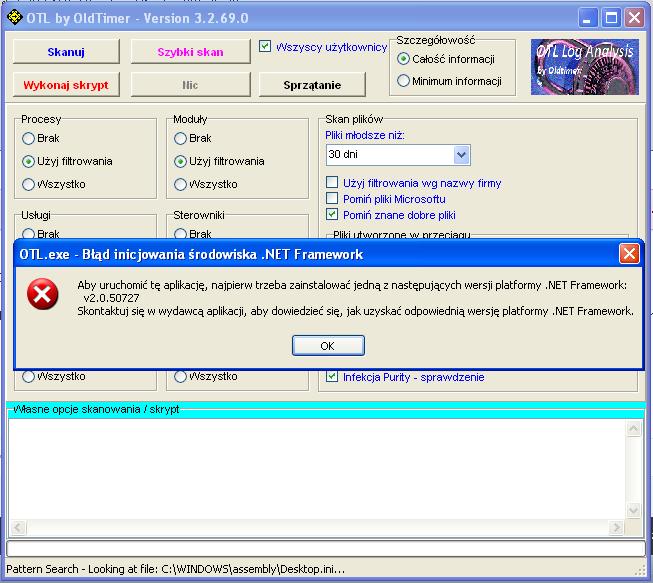
Task: Click the disabled Nic button
Action: click(191, 85)
